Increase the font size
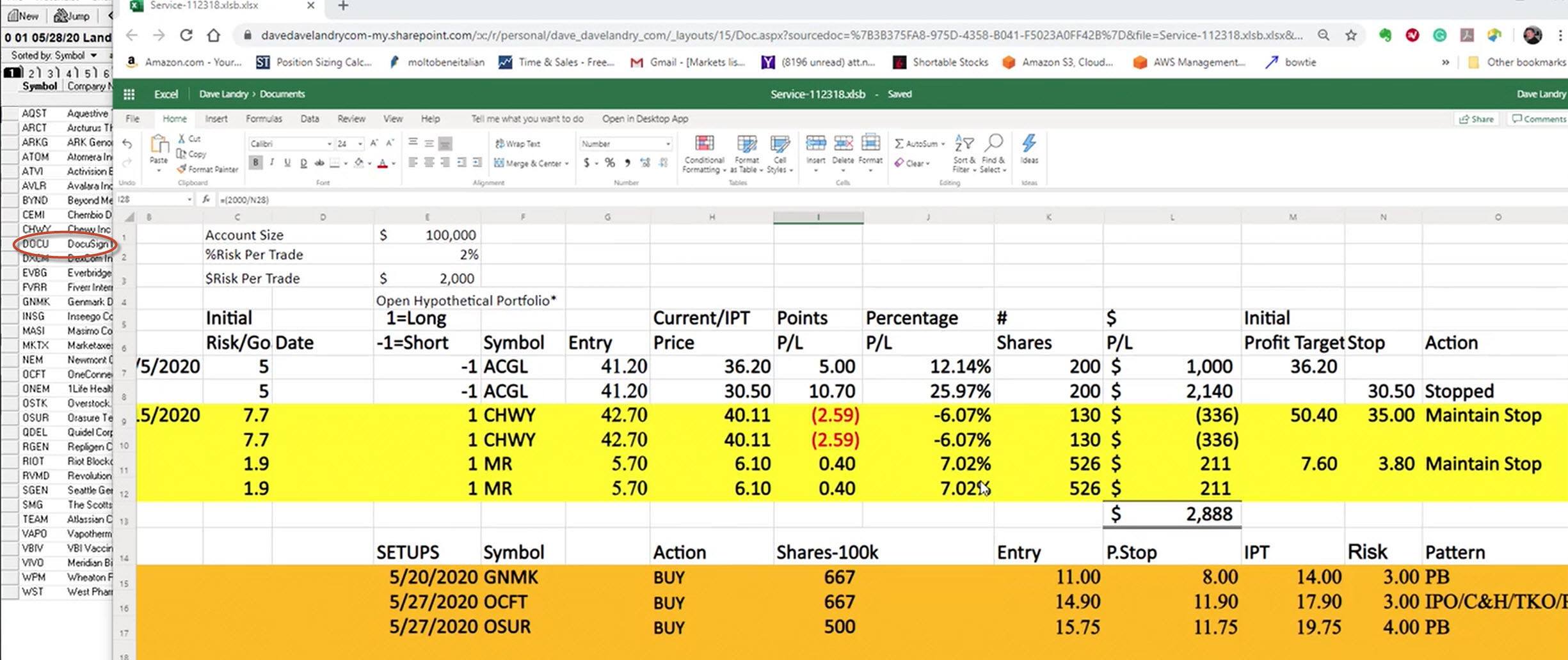This screenshot has width=1568, height=660. pos(374,143)
